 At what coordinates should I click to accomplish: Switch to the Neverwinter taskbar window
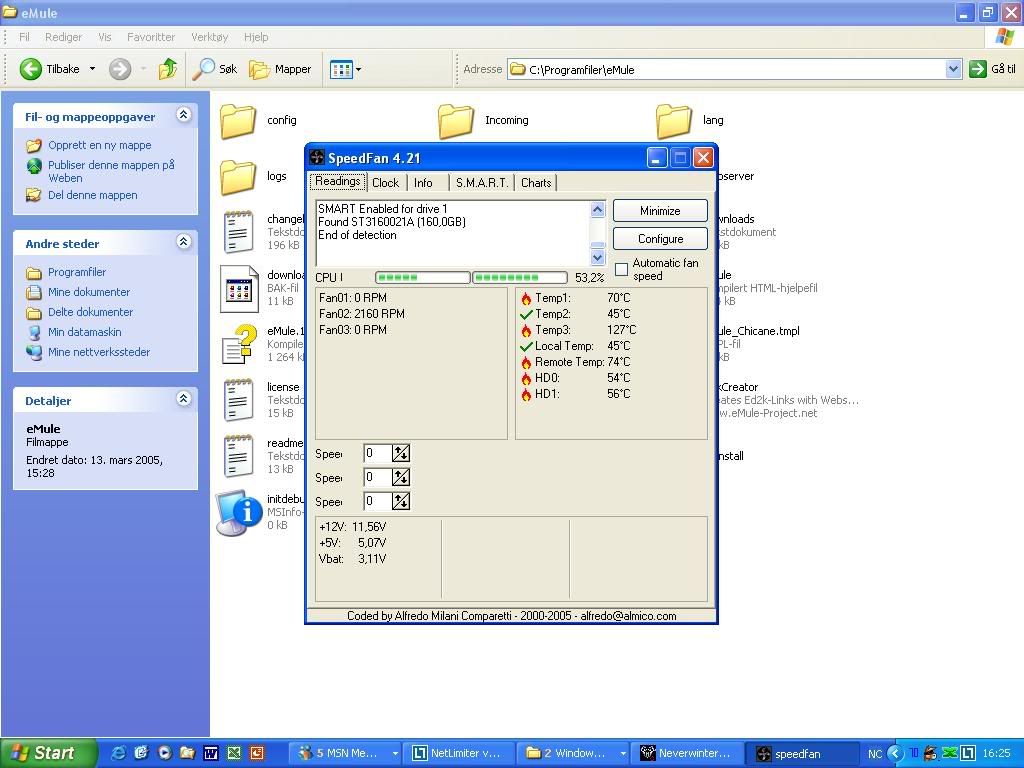[x=688, y=753]
